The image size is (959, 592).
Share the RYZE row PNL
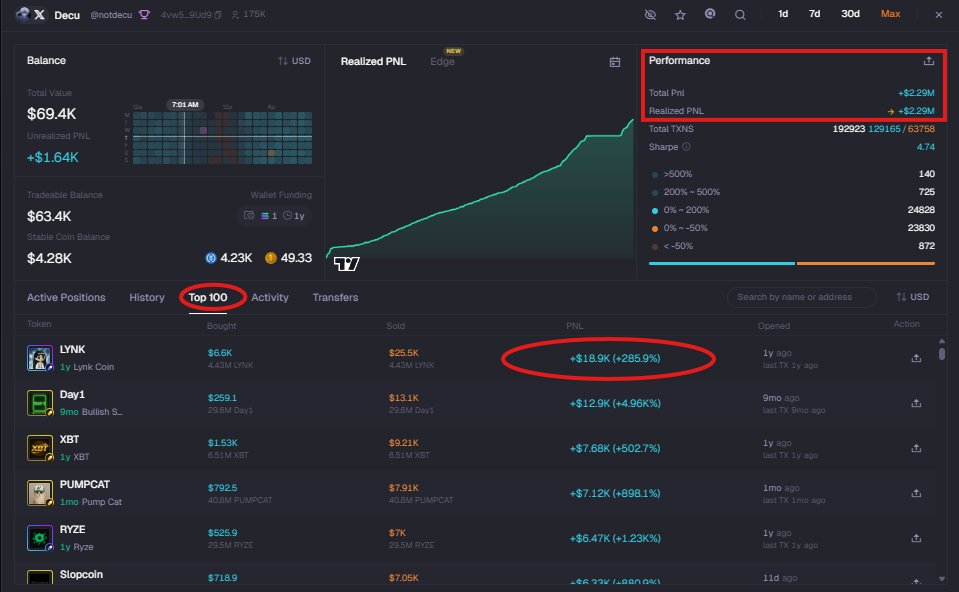pos(916,538)
